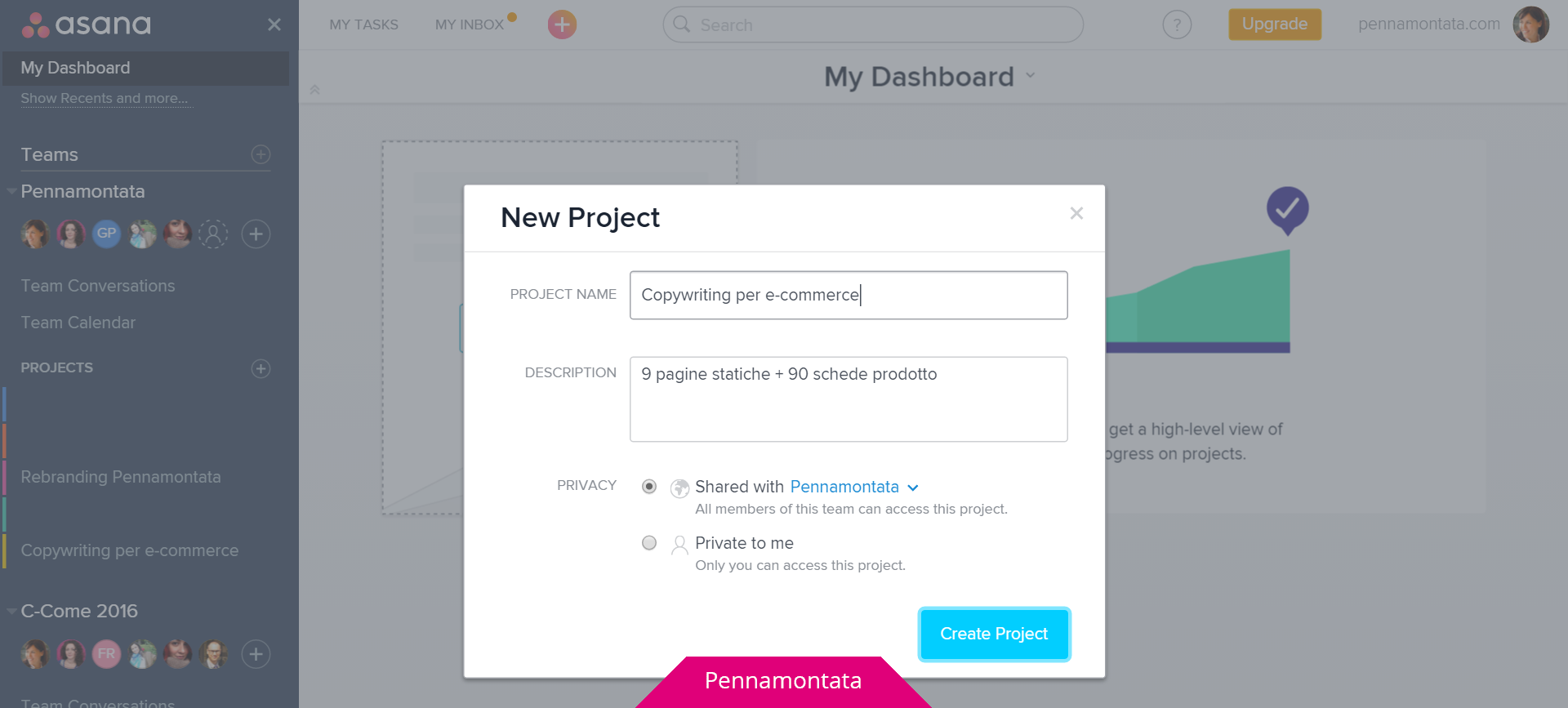
Task: Collapse the C-Come 2016 team section
Action: point(11,611)
